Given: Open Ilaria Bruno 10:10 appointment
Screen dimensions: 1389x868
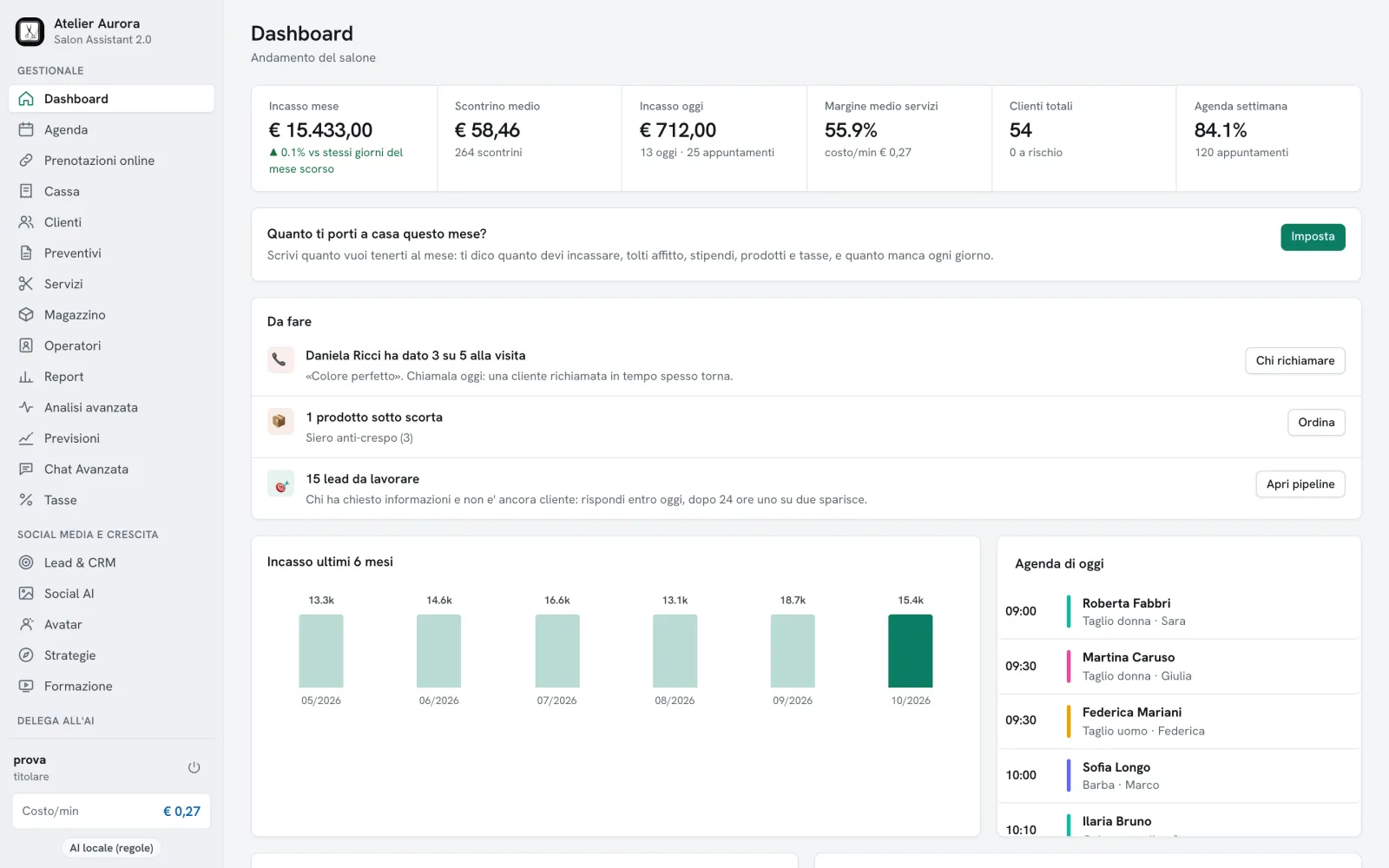Looking at the screenshot, I should click(x=1179, y=821).
